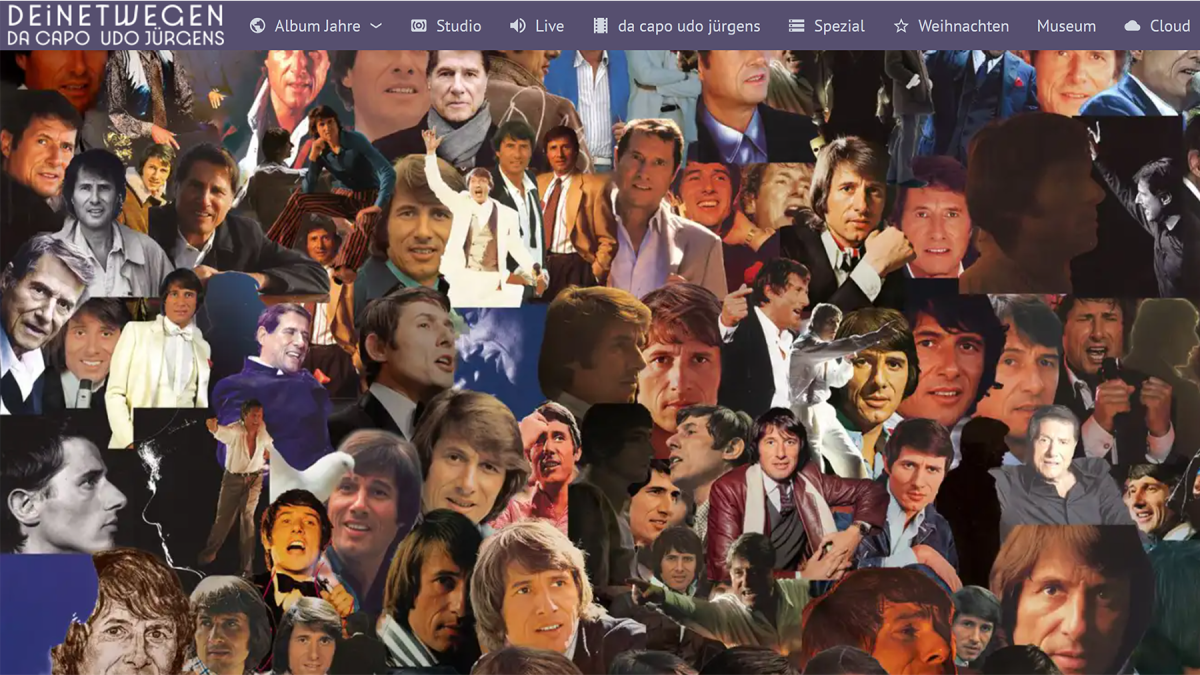This screenshot has width=1200, height=675.
Task: Open the Studio menu item
Action: click(x=458, y=26)
